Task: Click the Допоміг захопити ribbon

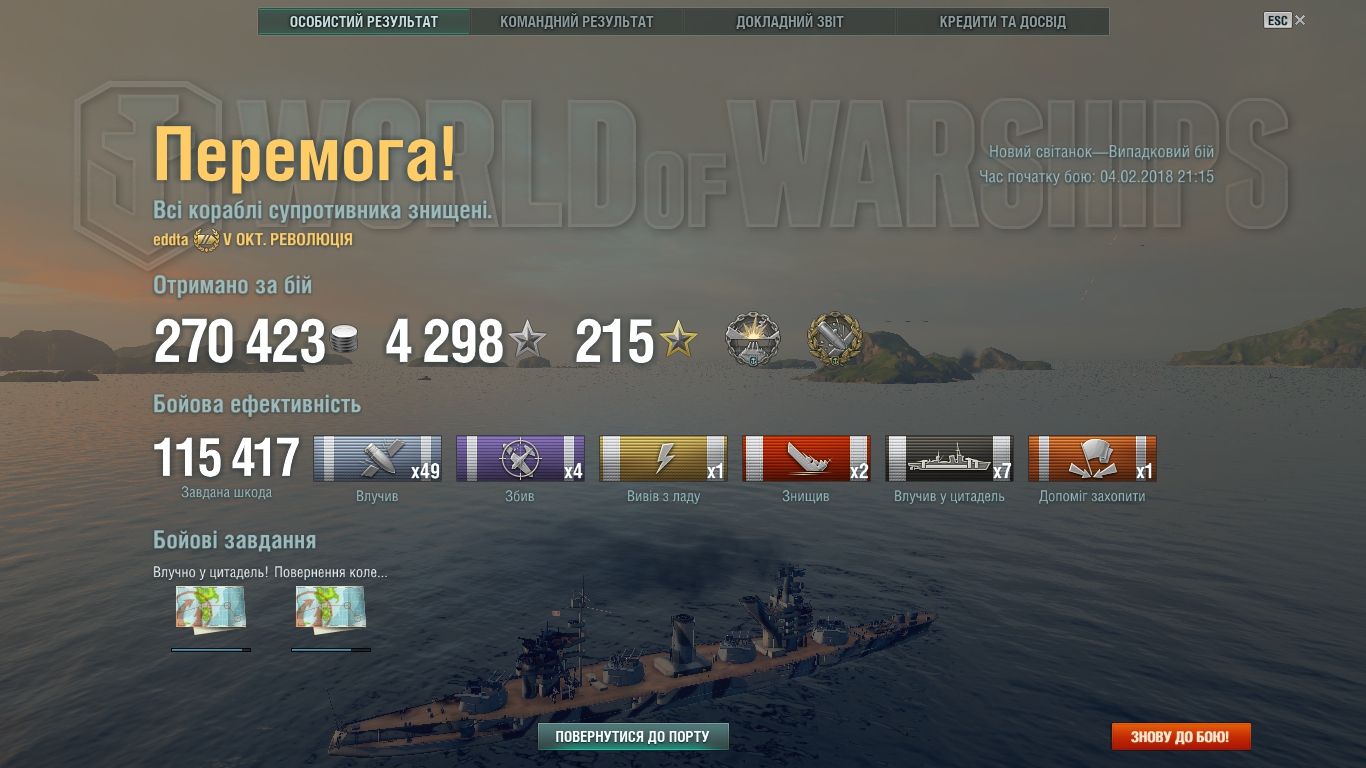Action: [1092, 459]
